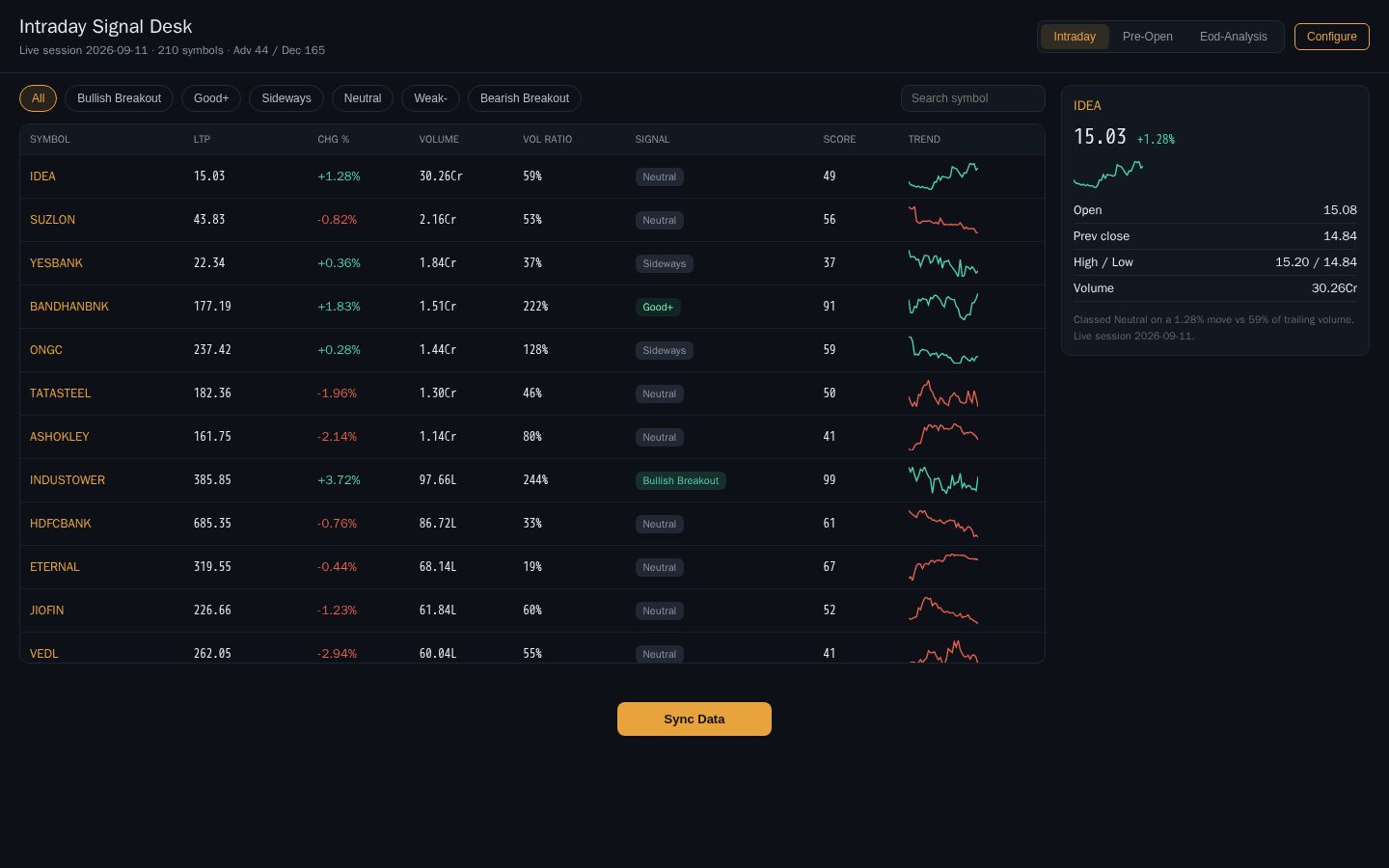Click the HDFCBANK trend sparkline

click(x=943, y=524)
